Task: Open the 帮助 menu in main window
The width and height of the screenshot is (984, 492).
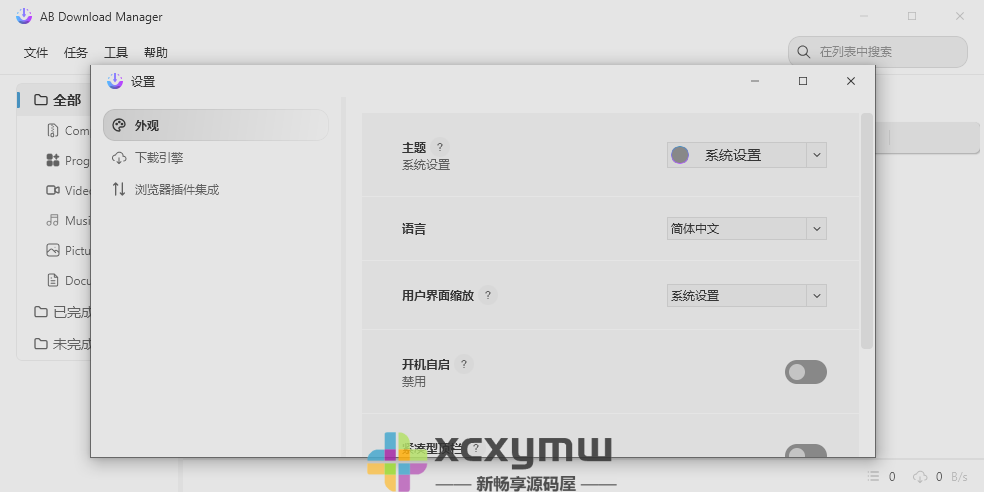Action: 156,53
